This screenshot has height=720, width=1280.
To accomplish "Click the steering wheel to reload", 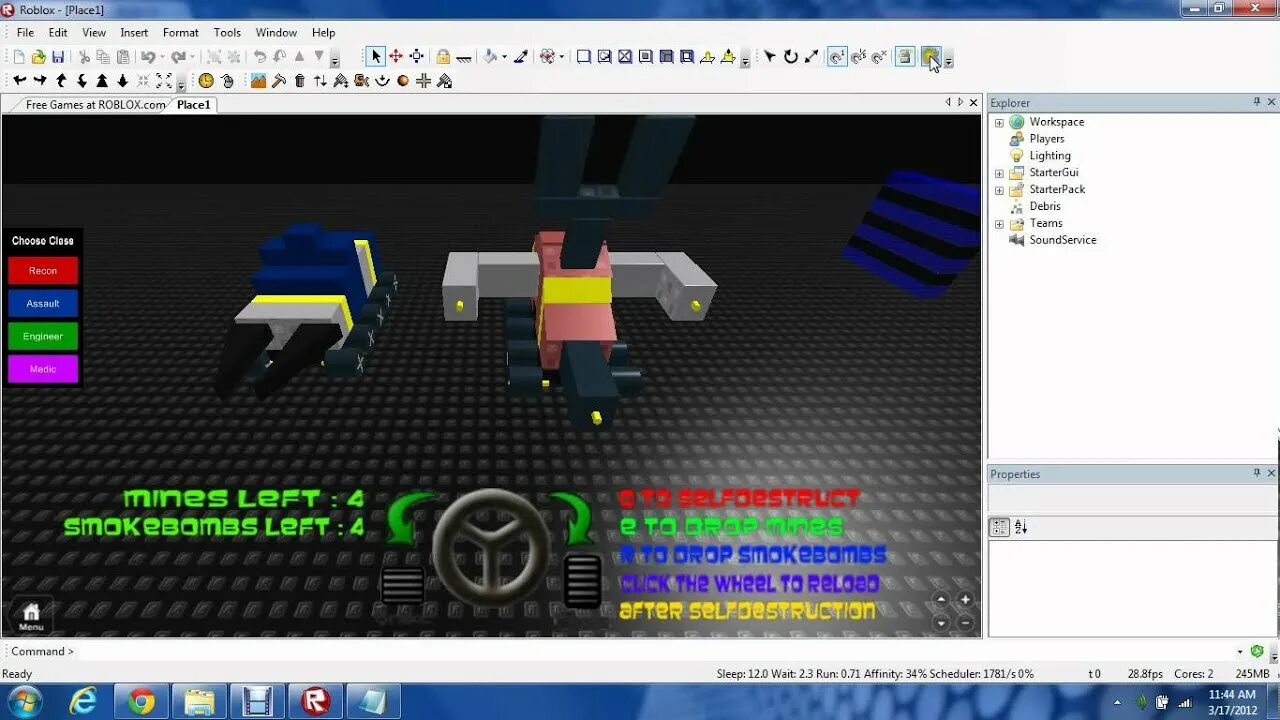I will 491,547.
